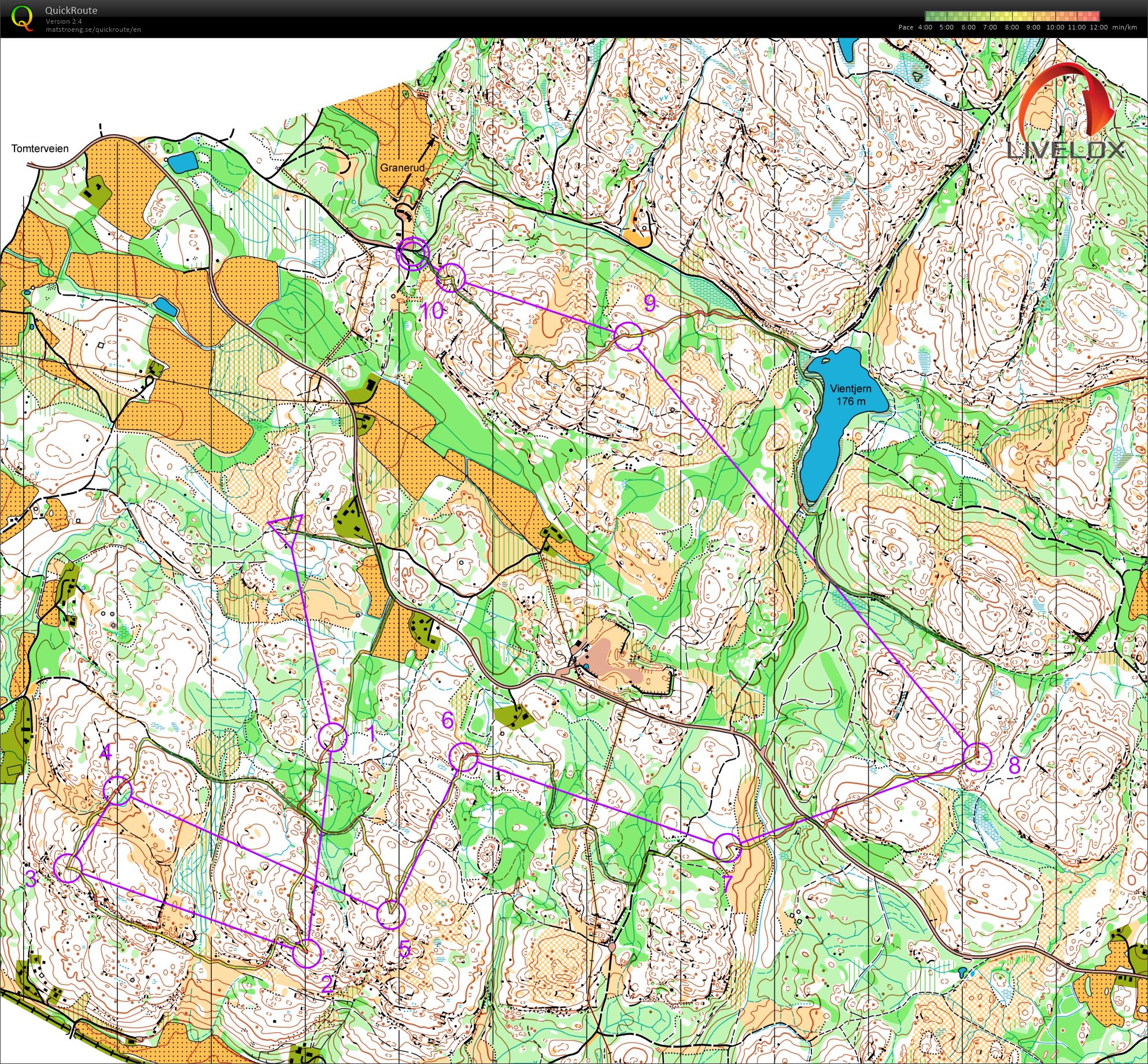Viewport: 1148px width, 1064px height.
Task: Select control circle number 9
Action: coord(628,336)
